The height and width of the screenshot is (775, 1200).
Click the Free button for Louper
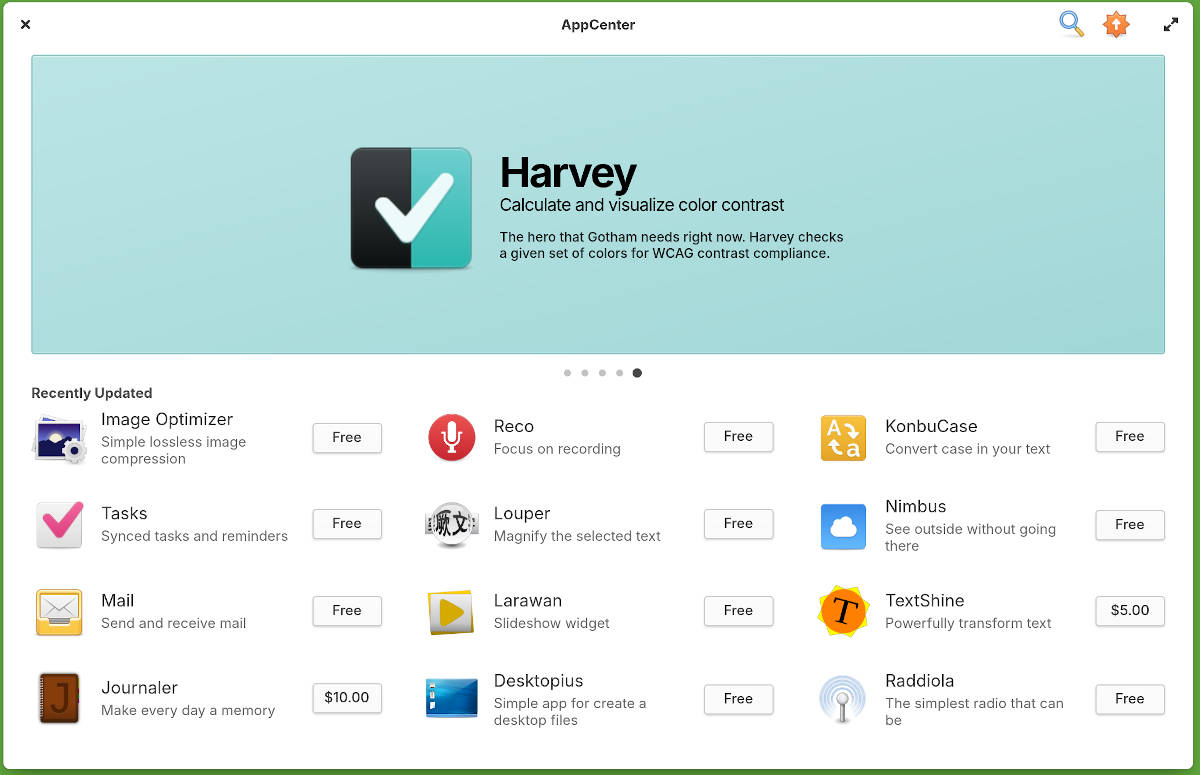click(738, 523)
